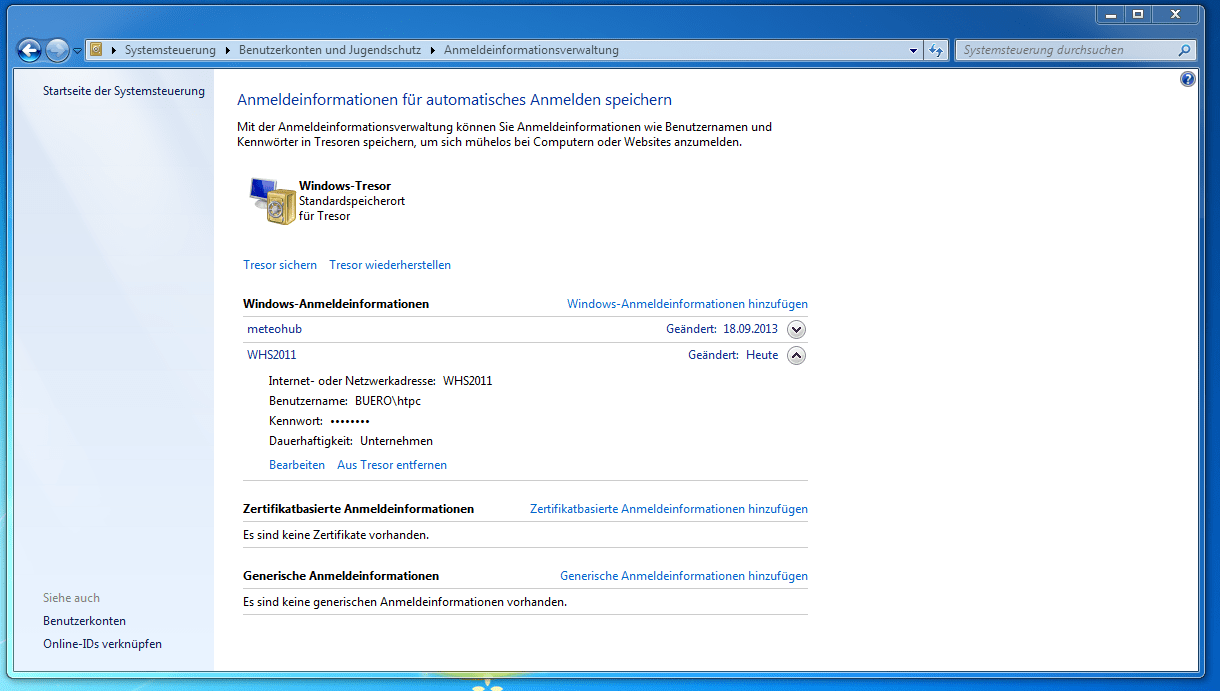Expand the meteohub entry chevron
This screenshot has width=1220, height=691.
pyautogui.click(x=797, y=329)
